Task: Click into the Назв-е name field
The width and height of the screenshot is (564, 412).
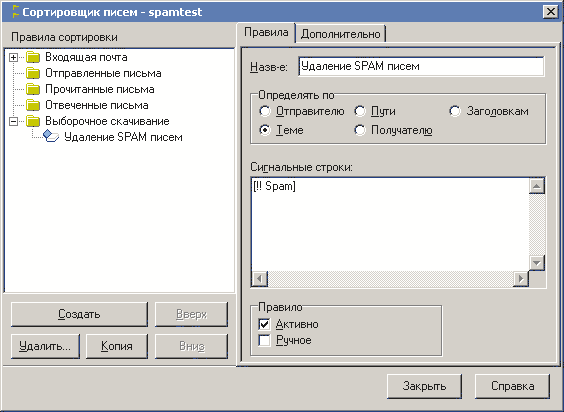Action: (x=421, y=66)
